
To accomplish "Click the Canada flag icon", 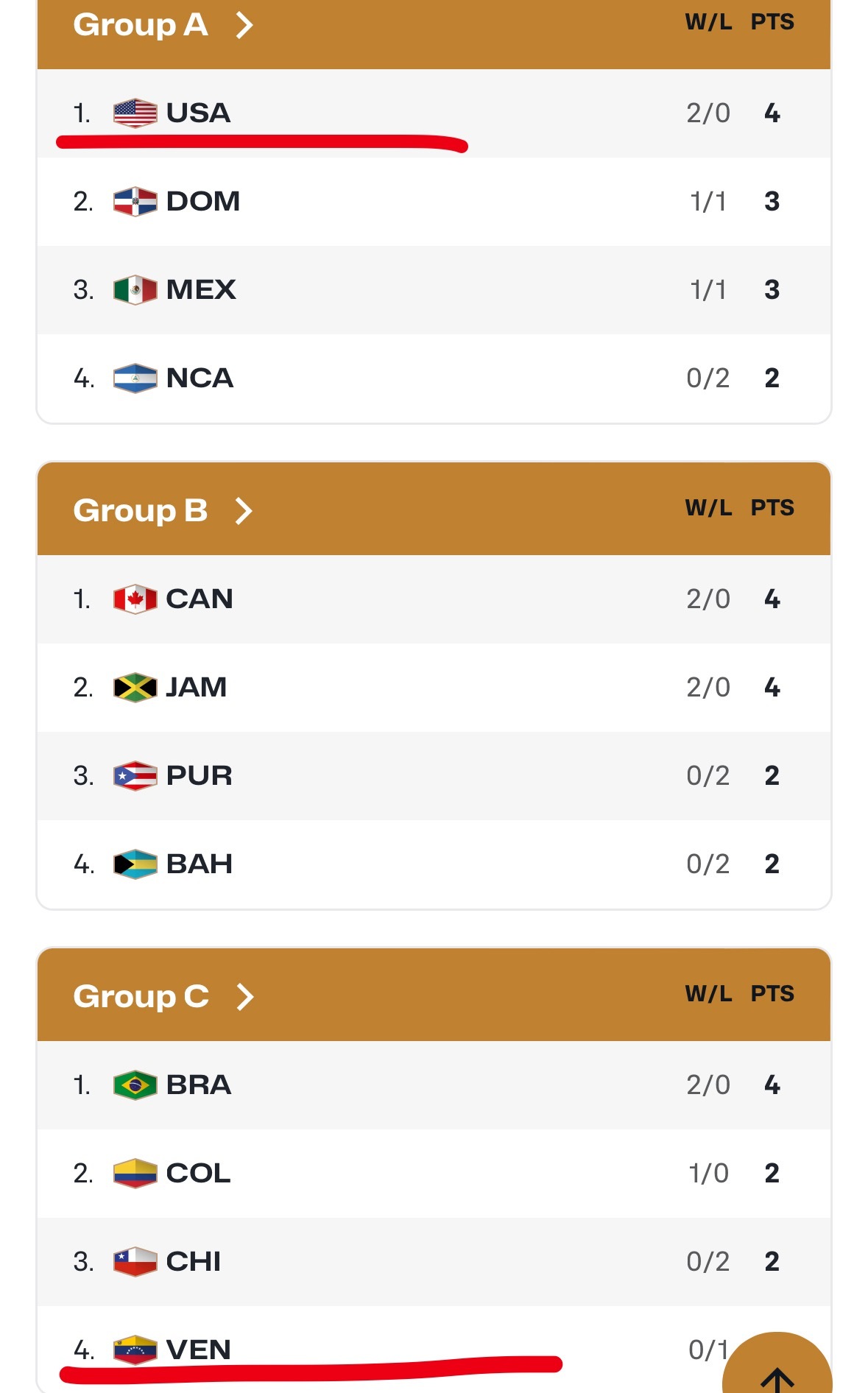I will click(x=135, y=599).
